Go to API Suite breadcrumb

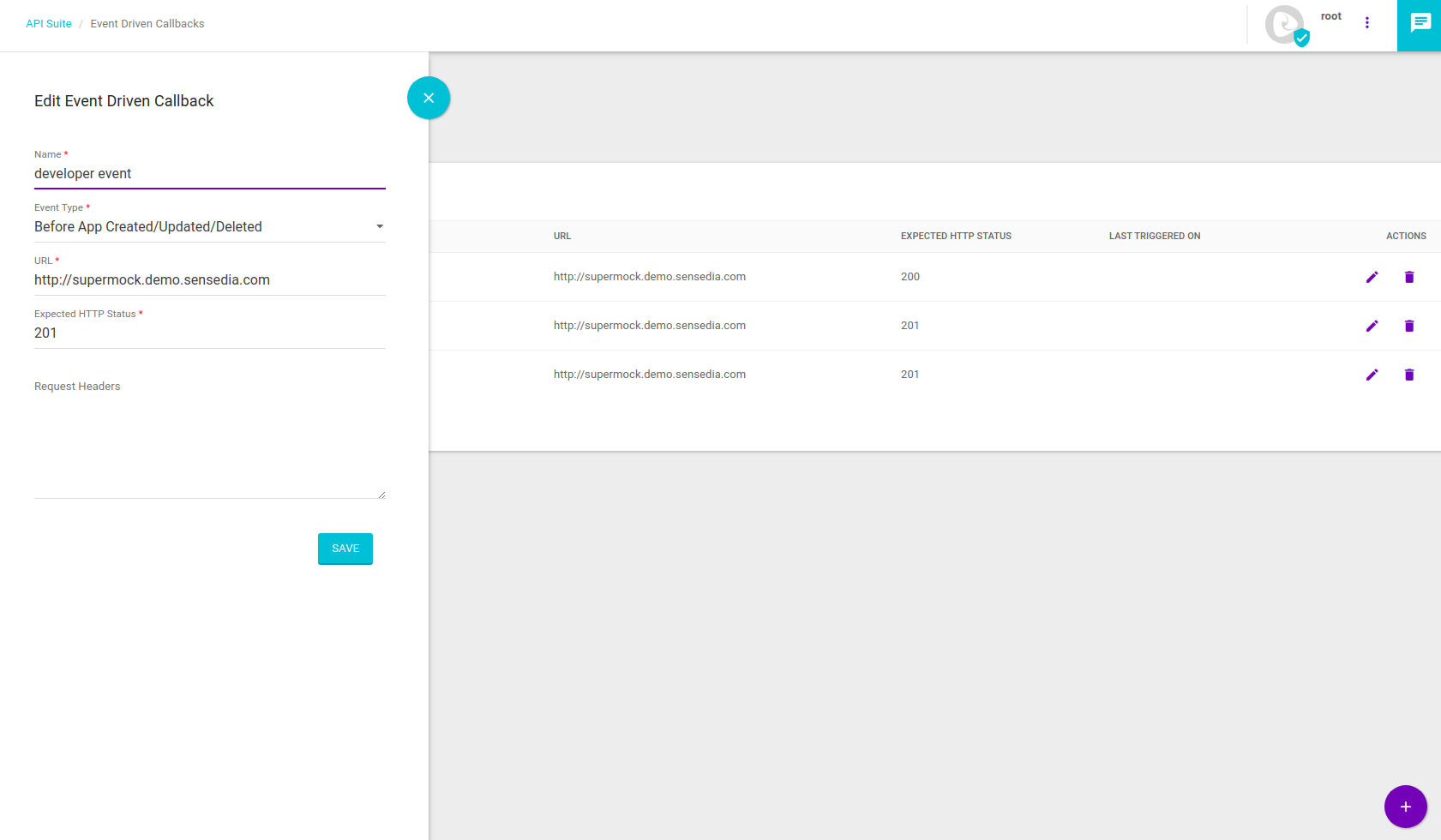(49, 24)
